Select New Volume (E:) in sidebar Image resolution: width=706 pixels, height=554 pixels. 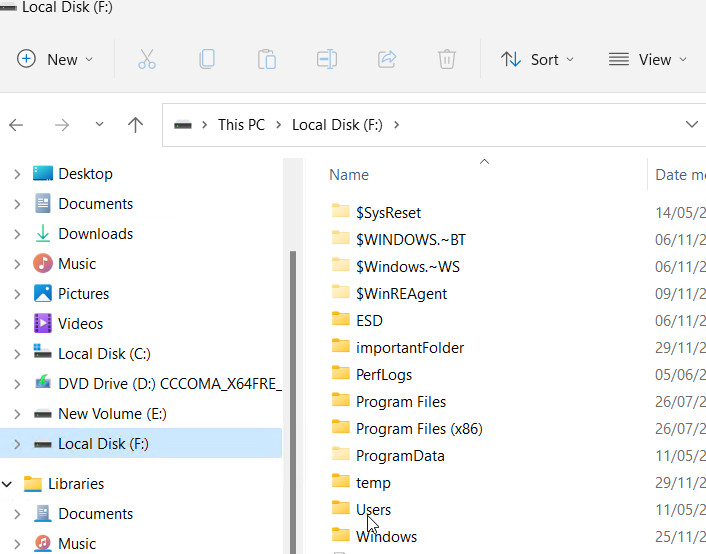[112, 414]
